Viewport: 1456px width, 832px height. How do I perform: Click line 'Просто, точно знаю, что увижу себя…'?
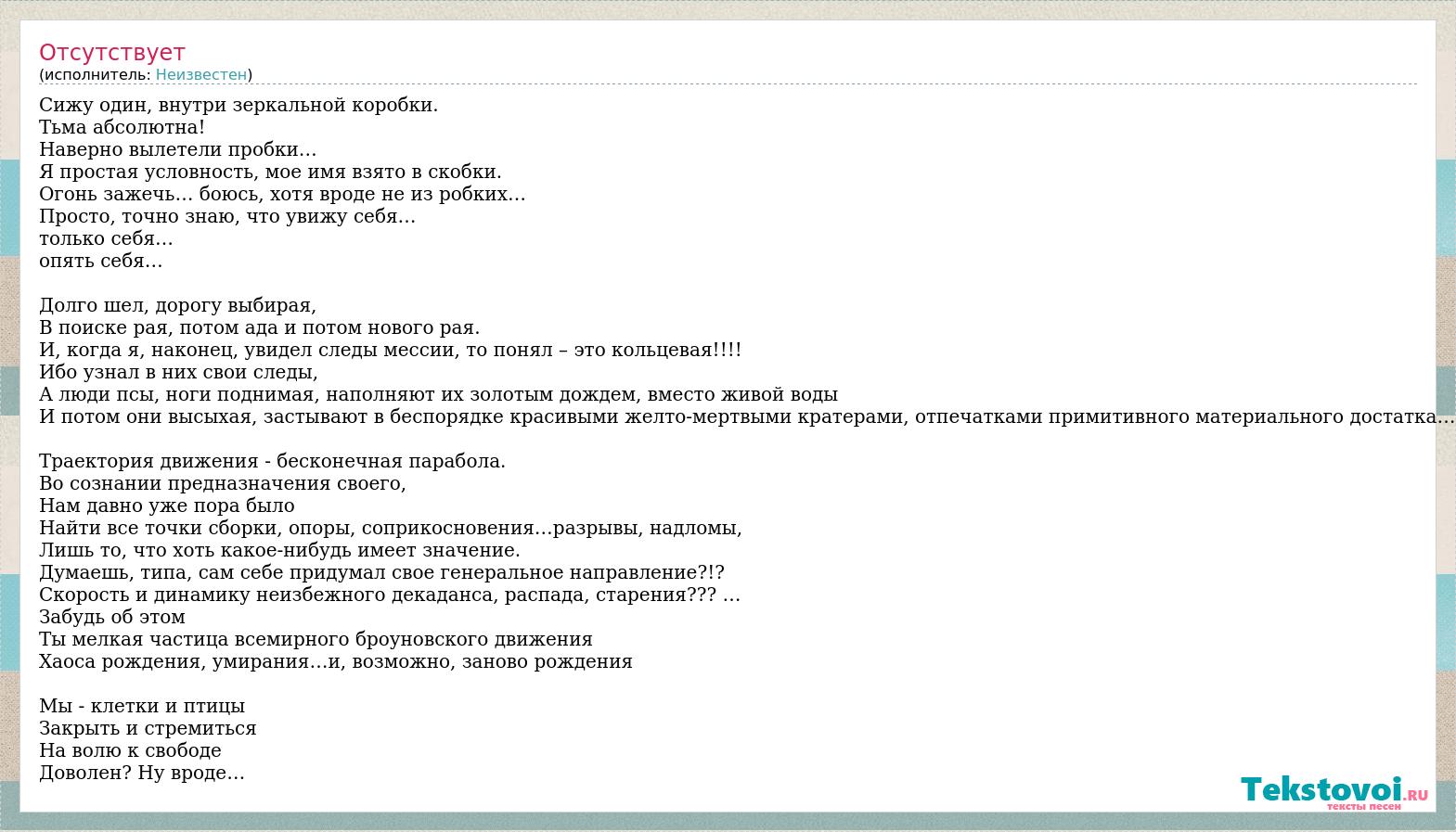[x=227, y=216]
